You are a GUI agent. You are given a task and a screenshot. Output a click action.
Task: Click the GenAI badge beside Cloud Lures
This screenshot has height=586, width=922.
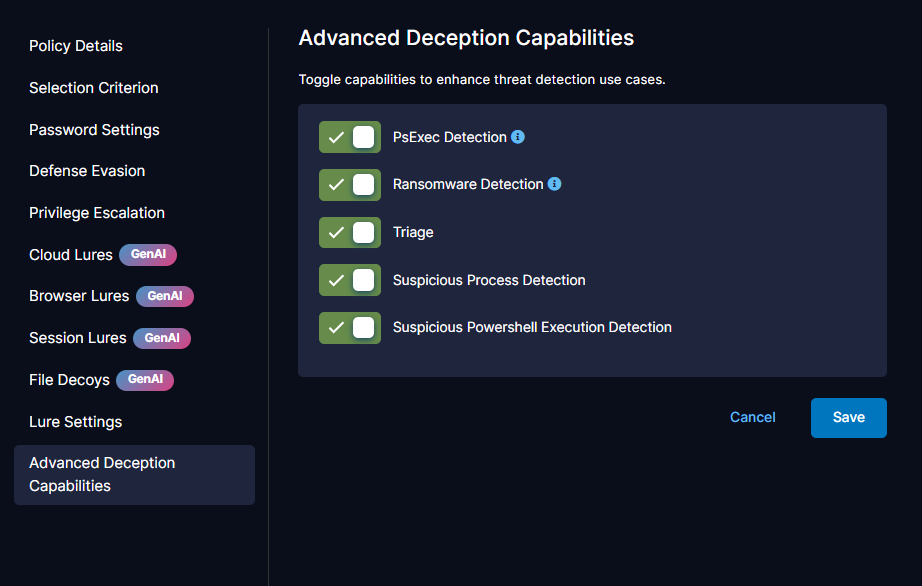pyautogui.click(x=148, y=255)
